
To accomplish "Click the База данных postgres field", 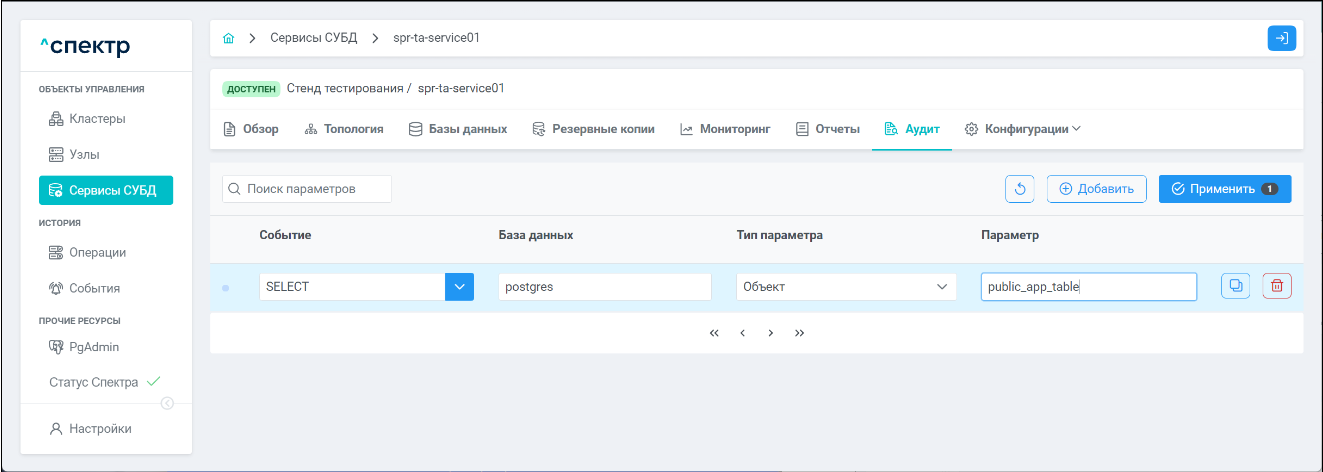I will [605, 287].
